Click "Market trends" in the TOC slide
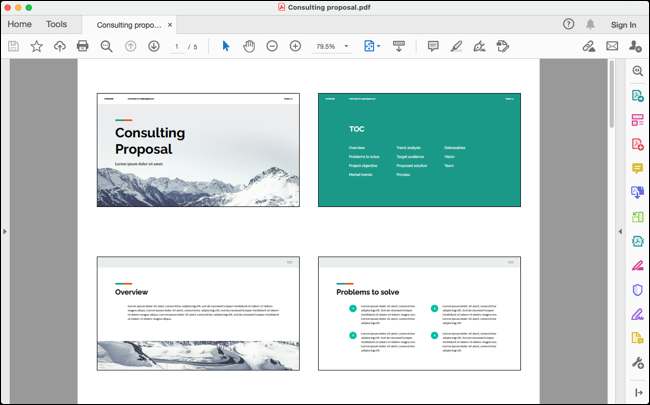Image resolution: width=650 pixels, height=405 pixels. tap(361, 175)
